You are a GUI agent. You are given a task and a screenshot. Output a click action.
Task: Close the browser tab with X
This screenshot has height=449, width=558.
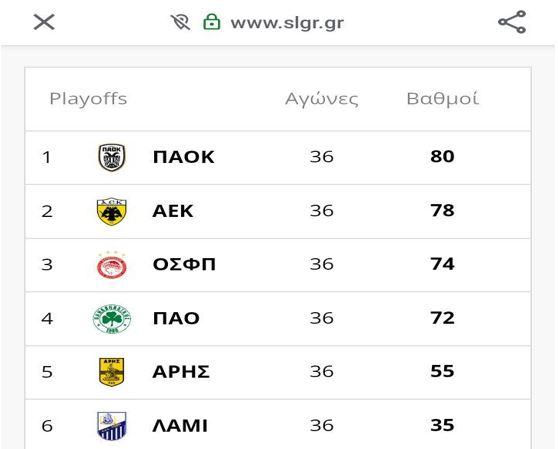click(x=44, y=22)
